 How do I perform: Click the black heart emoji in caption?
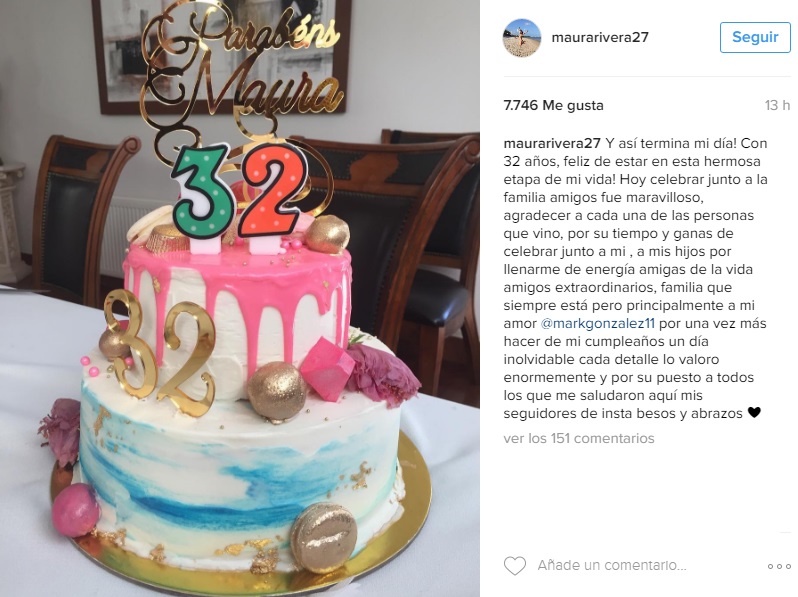coord(754,412)
